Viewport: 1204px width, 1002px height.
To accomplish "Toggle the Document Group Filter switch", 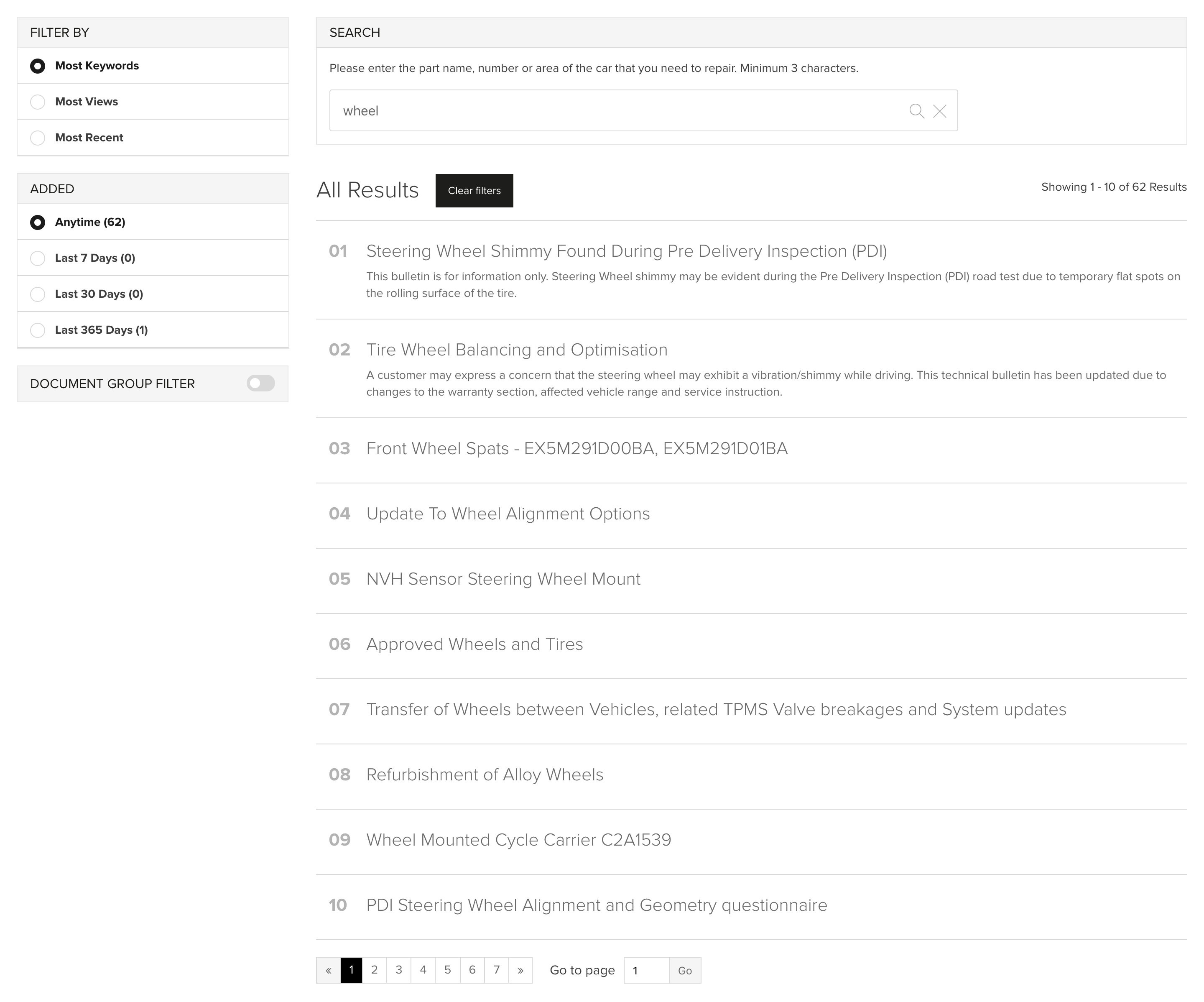I will tap(261, 383).
